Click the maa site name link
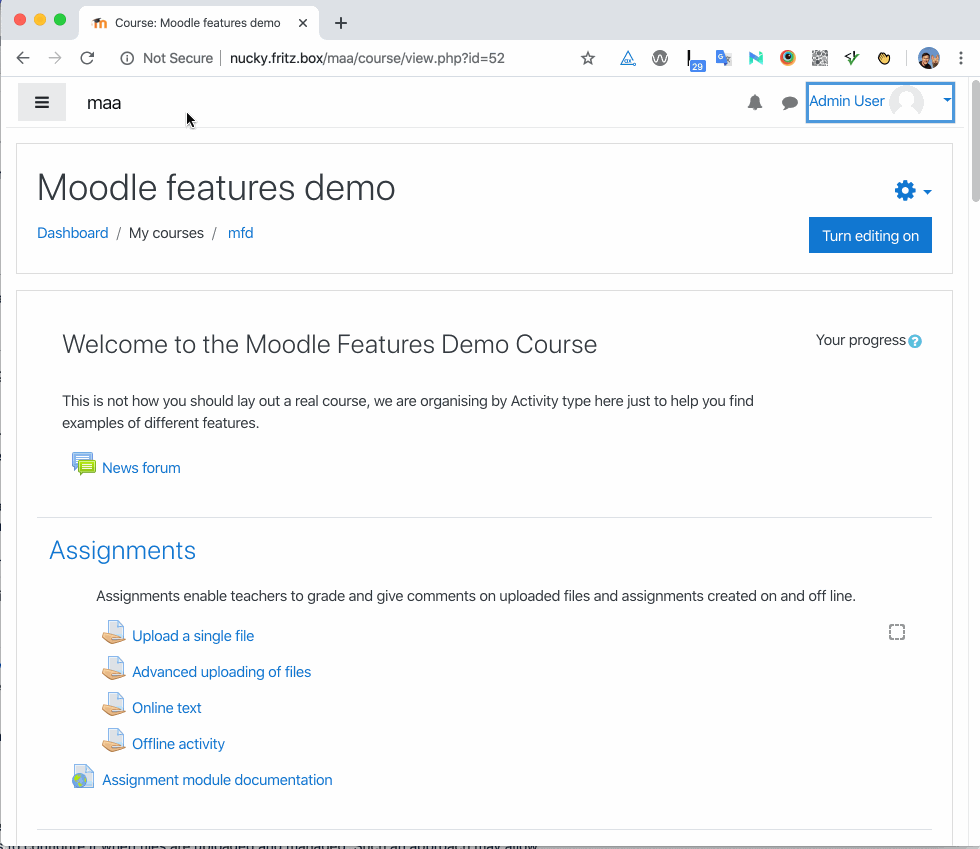 point(104,103)
